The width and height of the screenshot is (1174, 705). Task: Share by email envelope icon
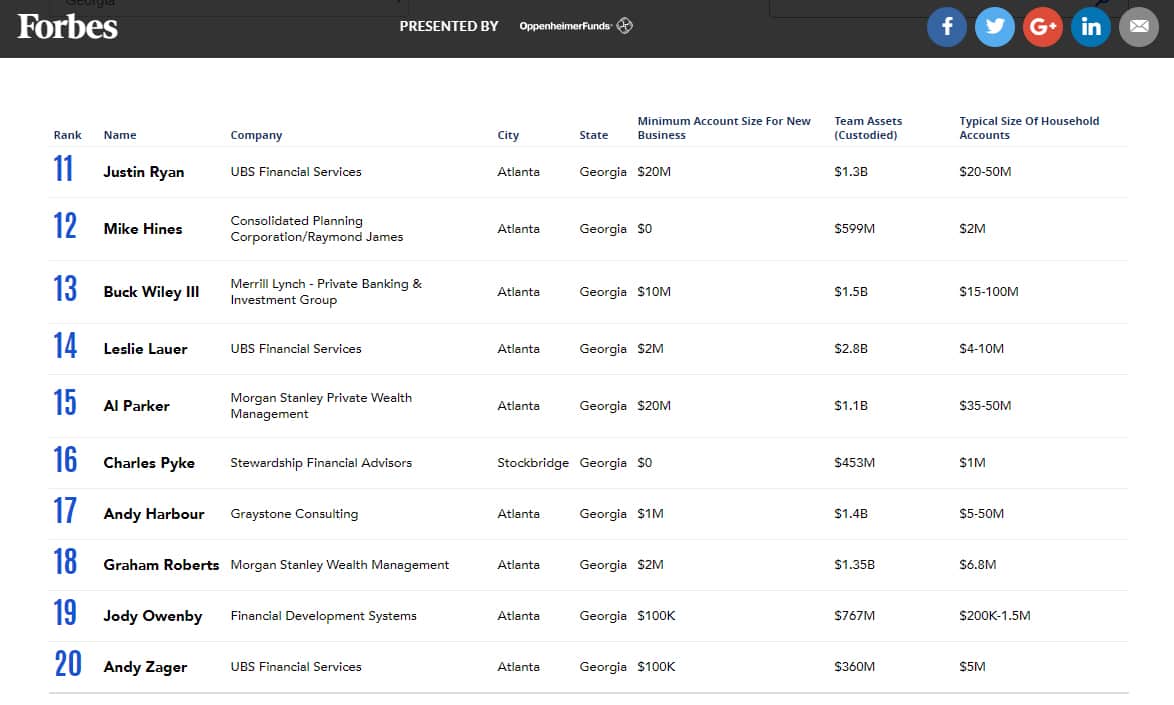tap(1139, 27)
